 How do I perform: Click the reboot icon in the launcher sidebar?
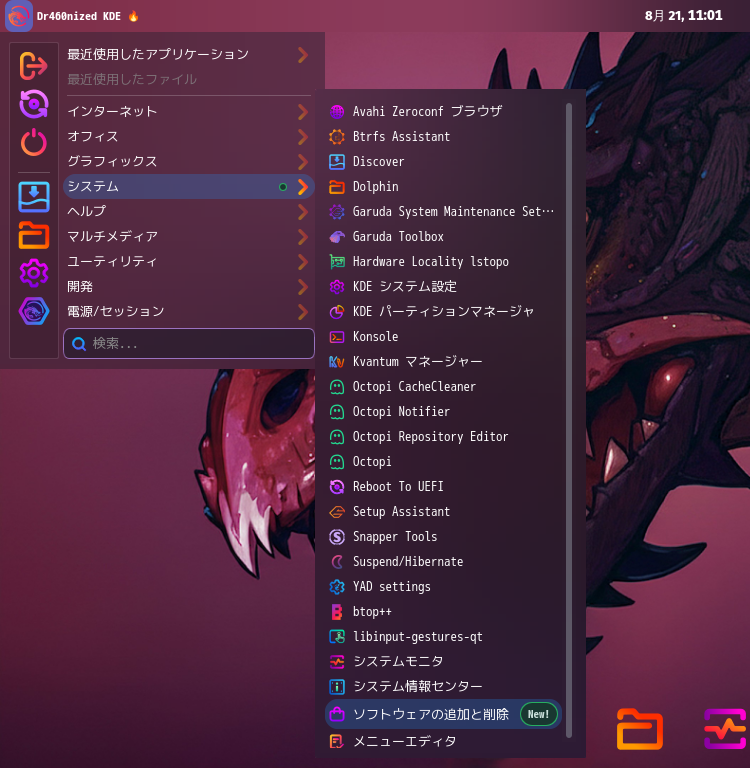coord(33,104)
